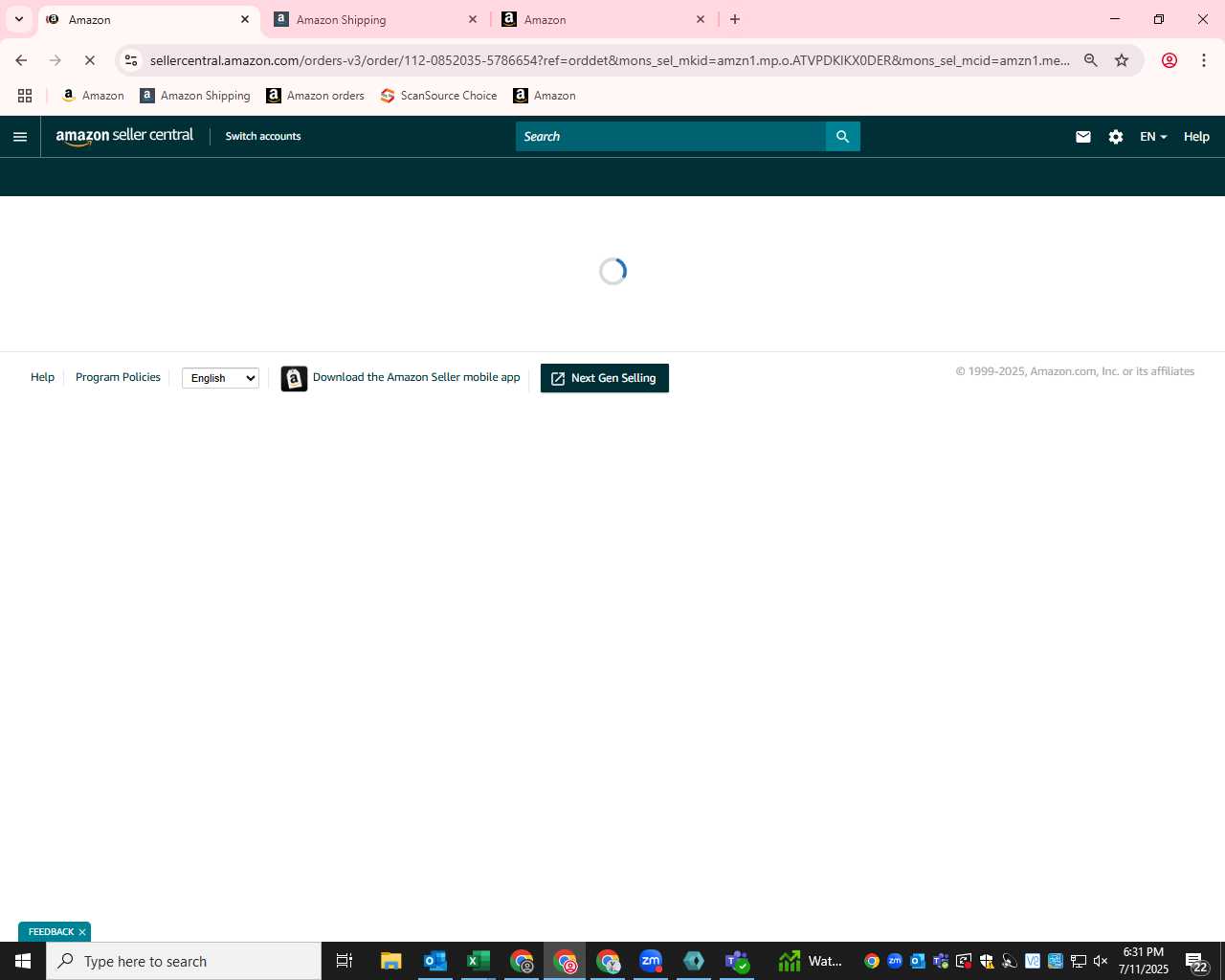Open Help in the top navigation

click(x=1196, y=137)
